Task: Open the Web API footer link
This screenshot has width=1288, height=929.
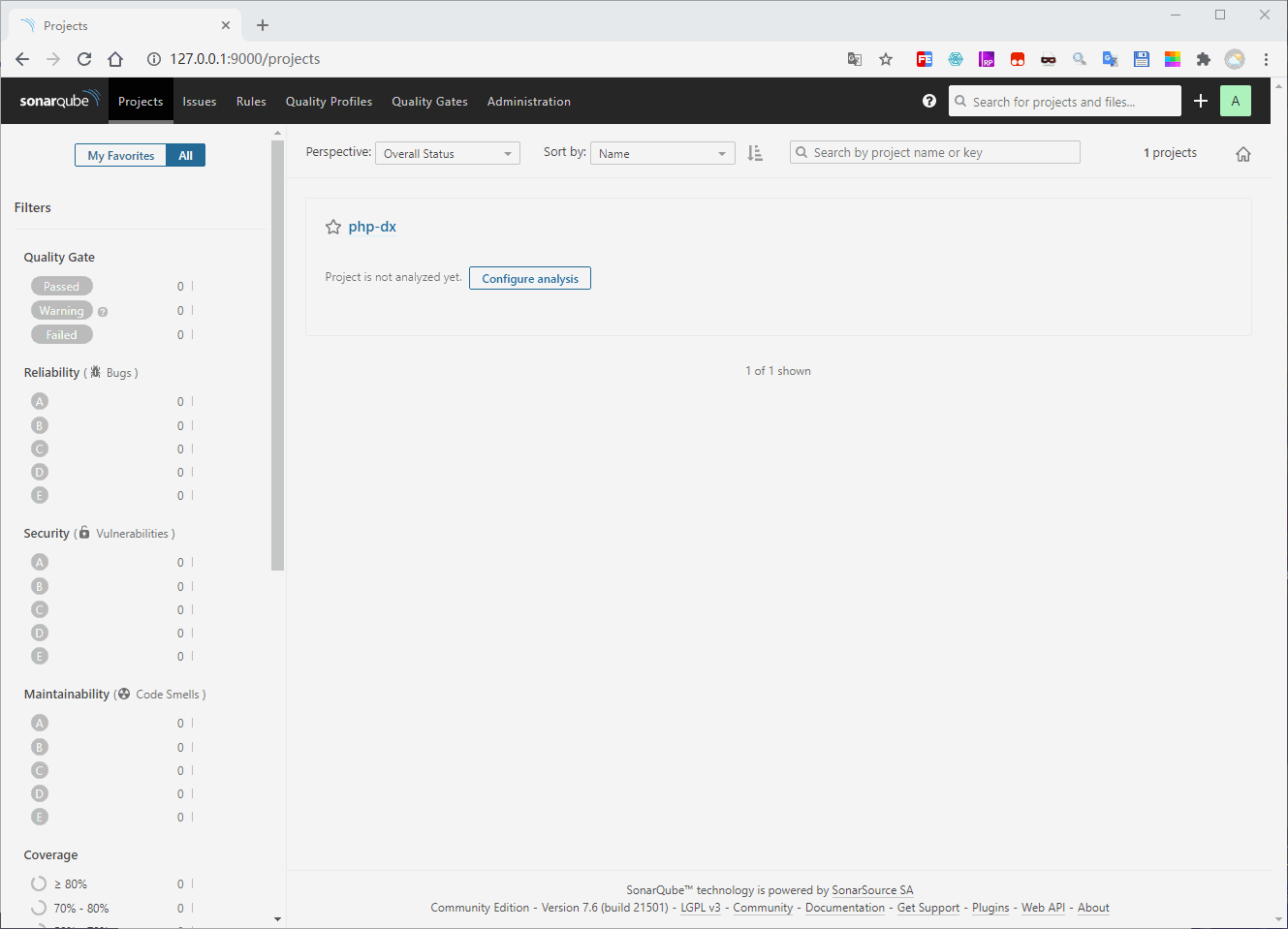Action: pyautogui.click(x=1043, y=908)
